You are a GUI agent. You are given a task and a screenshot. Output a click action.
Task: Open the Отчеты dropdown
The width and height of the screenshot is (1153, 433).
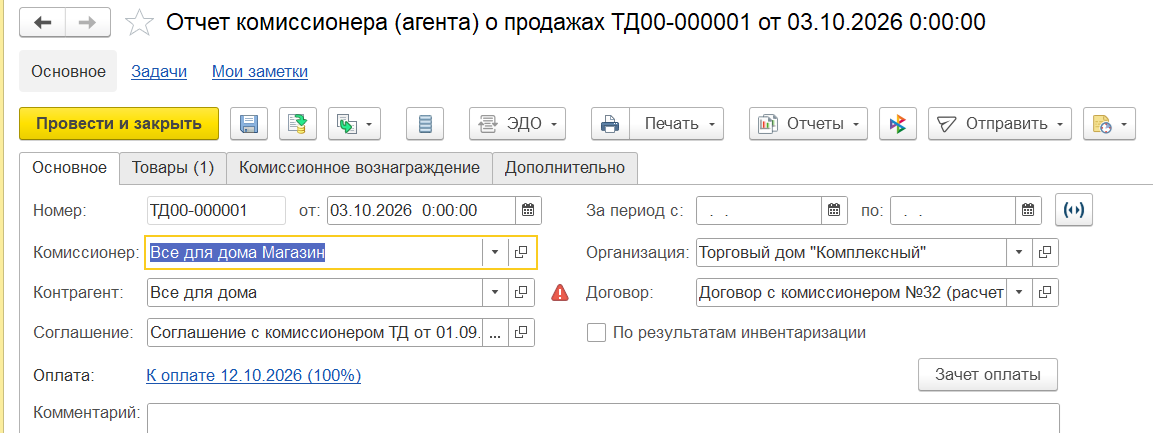pyautogui.click(x=808, y=124)
